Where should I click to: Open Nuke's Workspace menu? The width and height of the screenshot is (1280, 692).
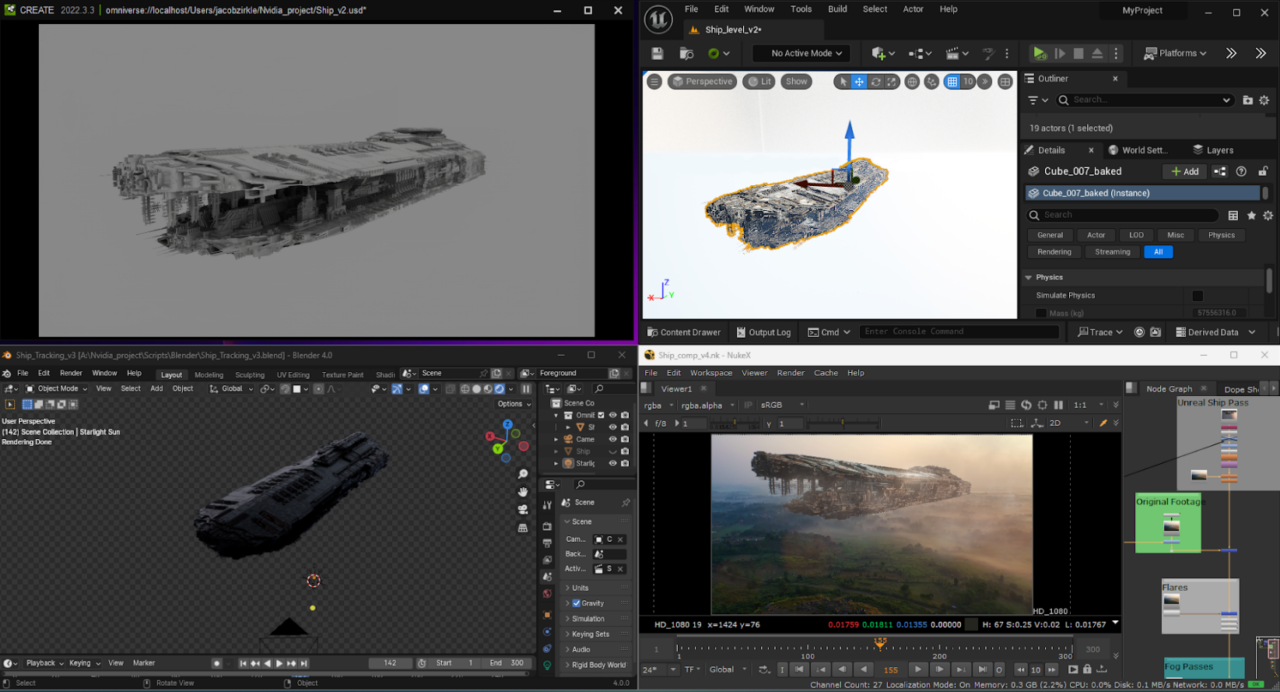click(712, 372)
